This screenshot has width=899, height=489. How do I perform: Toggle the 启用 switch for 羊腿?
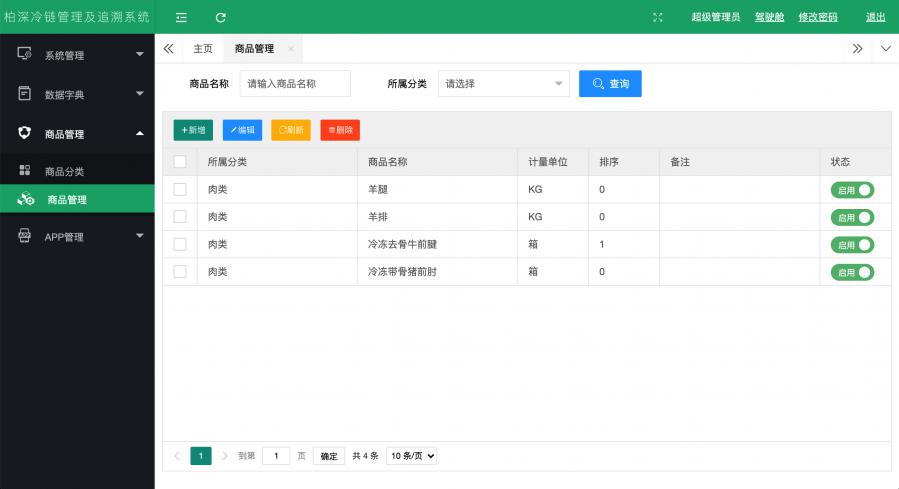point(851,189)
